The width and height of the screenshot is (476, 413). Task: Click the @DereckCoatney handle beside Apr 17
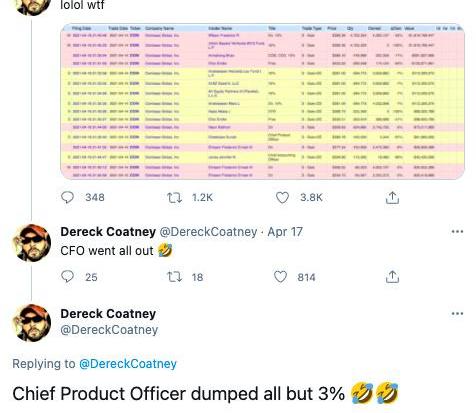pos(208,232)
